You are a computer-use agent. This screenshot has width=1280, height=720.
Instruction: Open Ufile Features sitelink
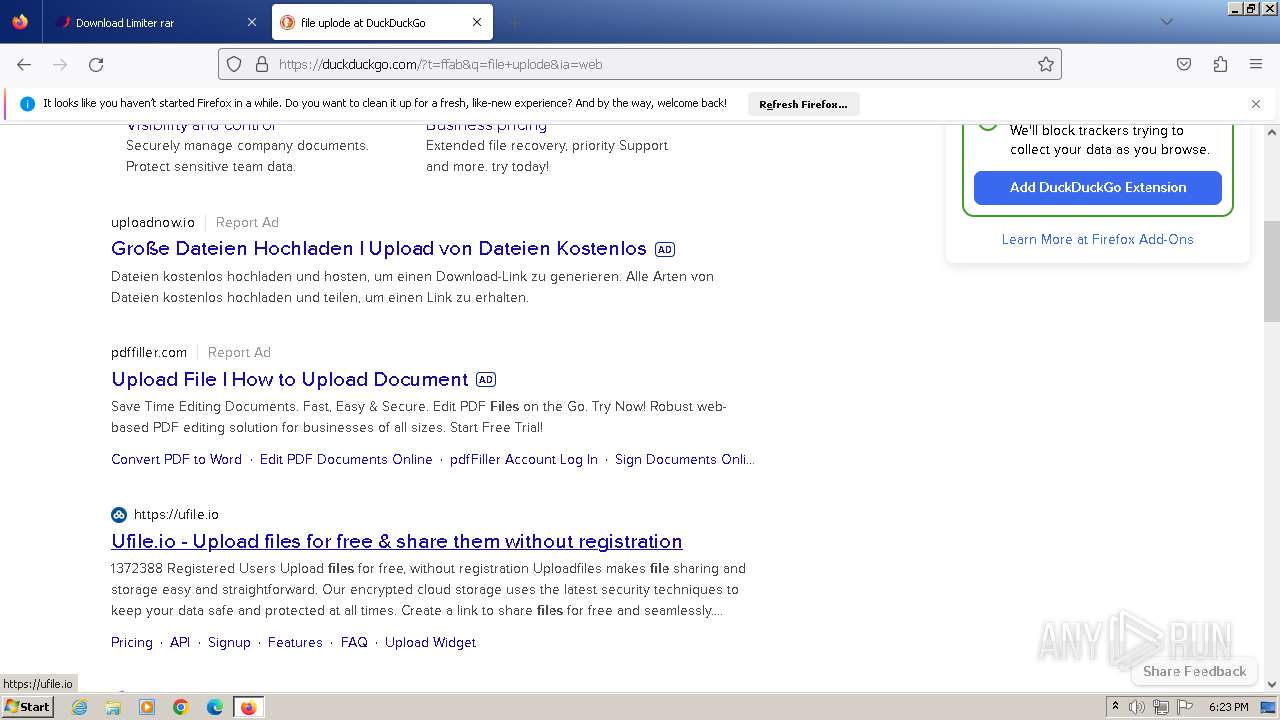[295, 642]
